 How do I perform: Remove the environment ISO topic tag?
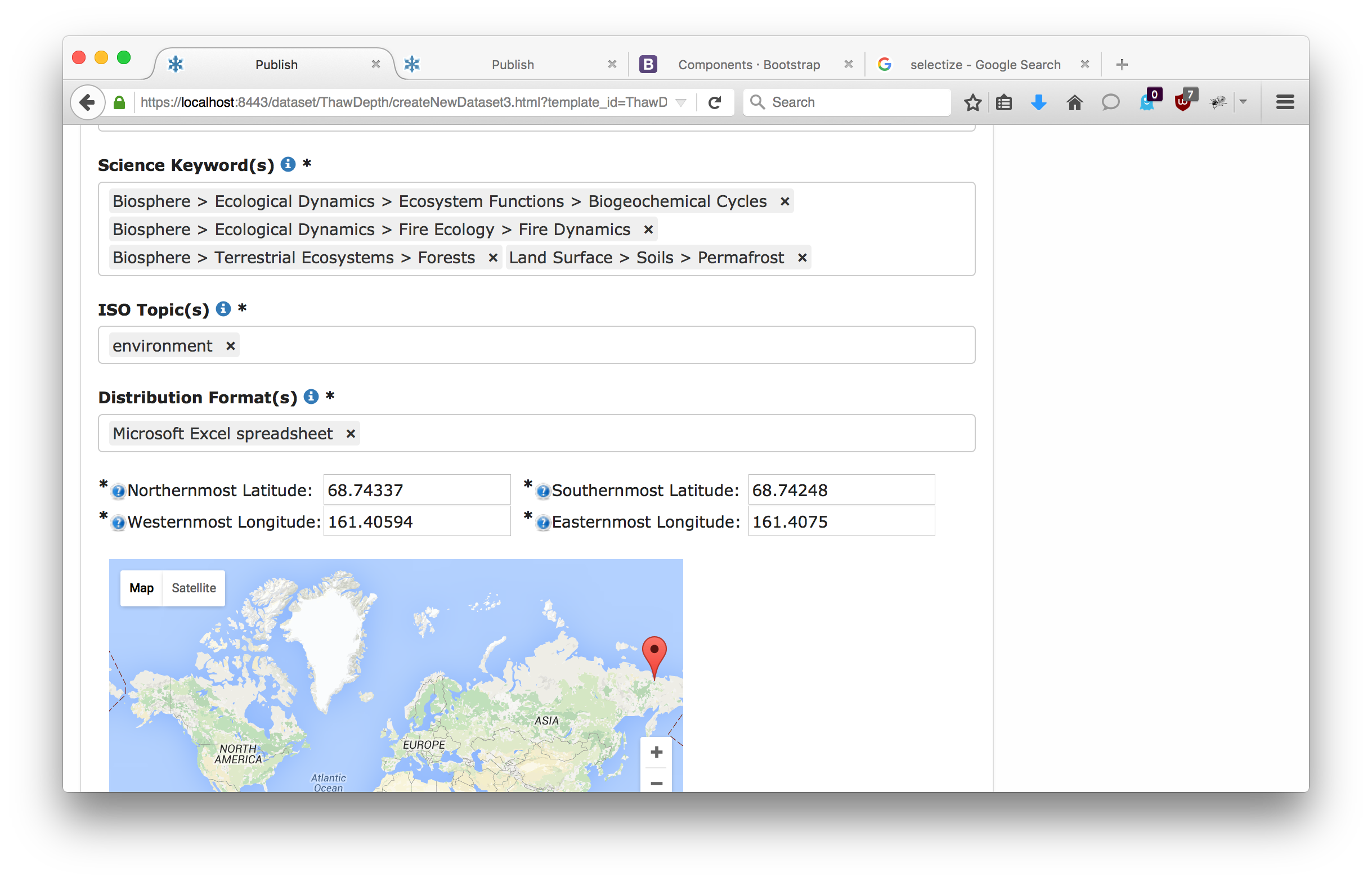[230, 346]
